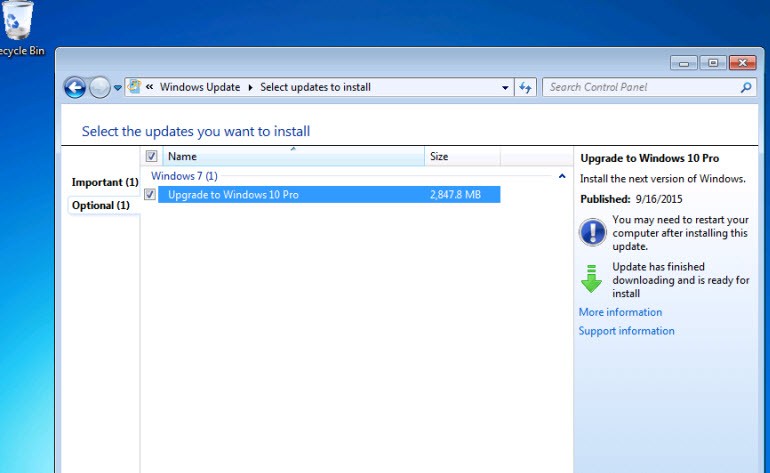Image resolution: width=770 pixels, height=473 pixels.
Task: Open the Important (1) tab
Action: point(105,182)
